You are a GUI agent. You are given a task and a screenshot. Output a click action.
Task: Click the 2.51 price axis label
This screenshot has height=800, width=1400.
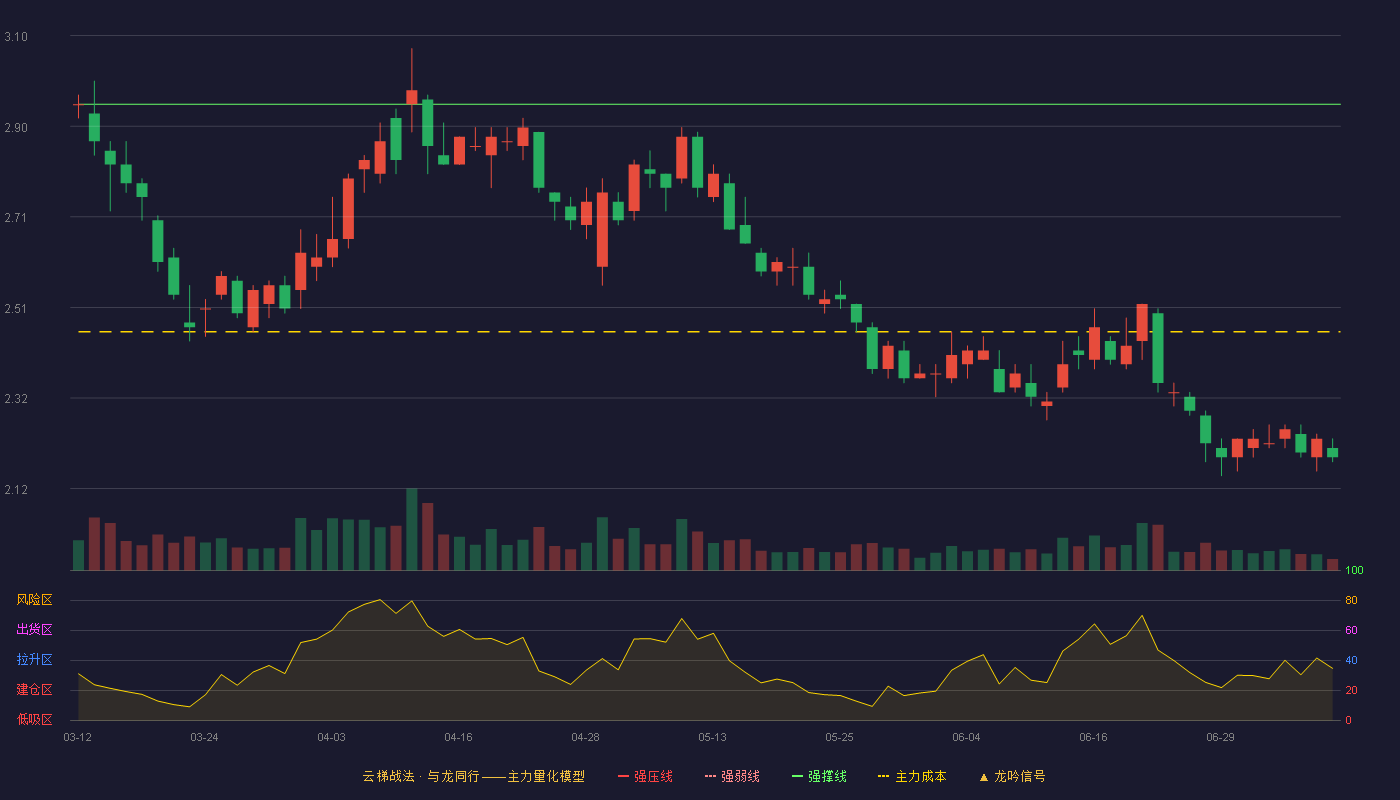point(16,309)
